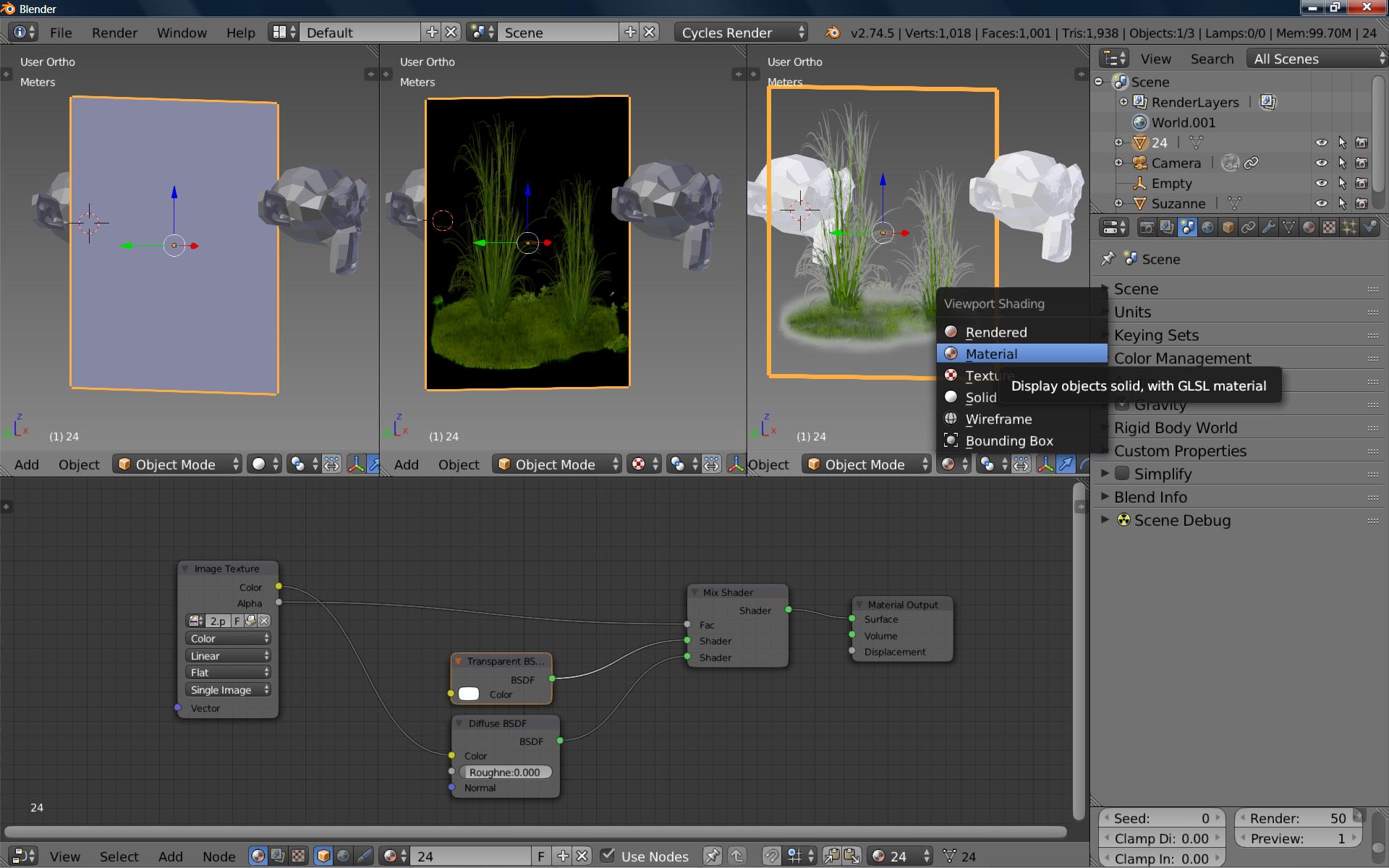Open the Particles properties tab

click(x=1349, y=228)
